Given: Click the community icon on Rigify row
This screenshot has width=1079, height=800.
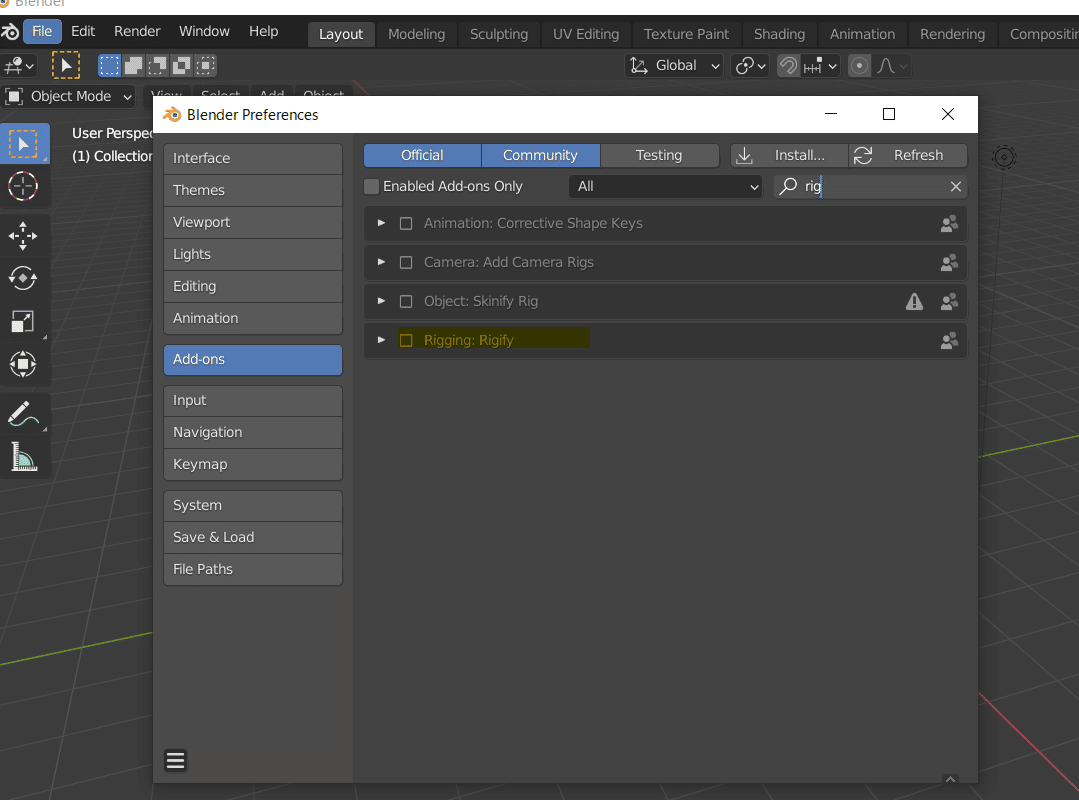Looking at the screenshot, I should click(x=949, y=340).
